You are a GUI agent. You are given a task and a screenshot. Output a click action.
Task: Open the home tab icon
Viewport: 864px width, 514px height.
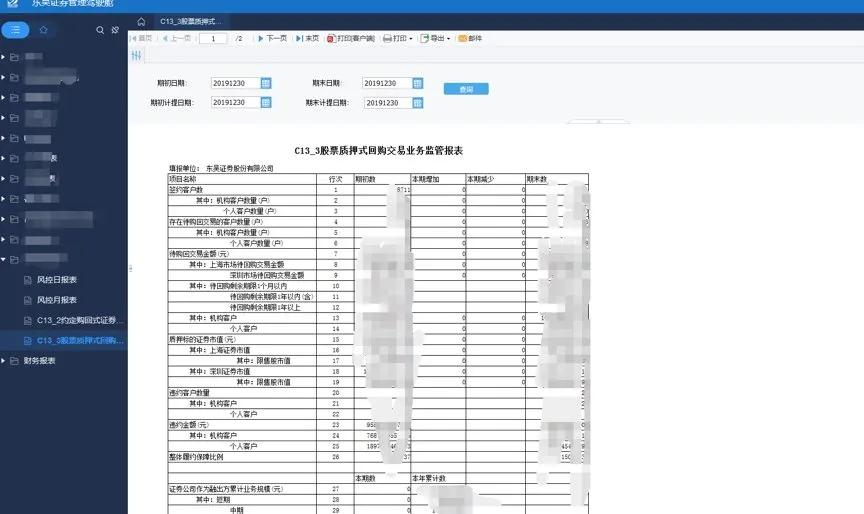141,21
